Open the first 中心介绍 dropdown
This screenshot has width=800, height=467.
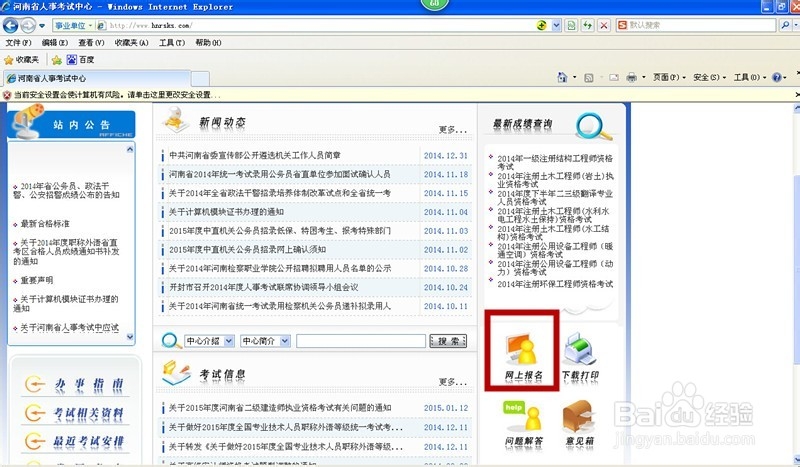click(x=209, y=341)
